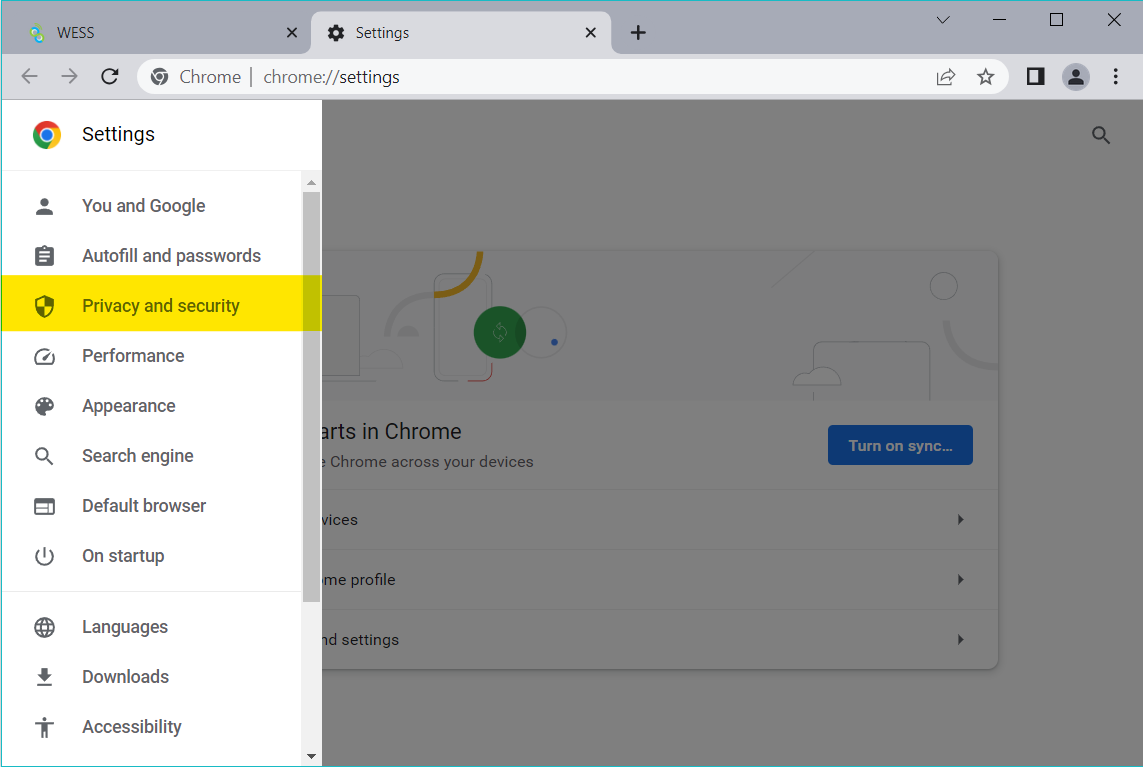
Task: Close the WESS tab
Action: click(292, 33)
